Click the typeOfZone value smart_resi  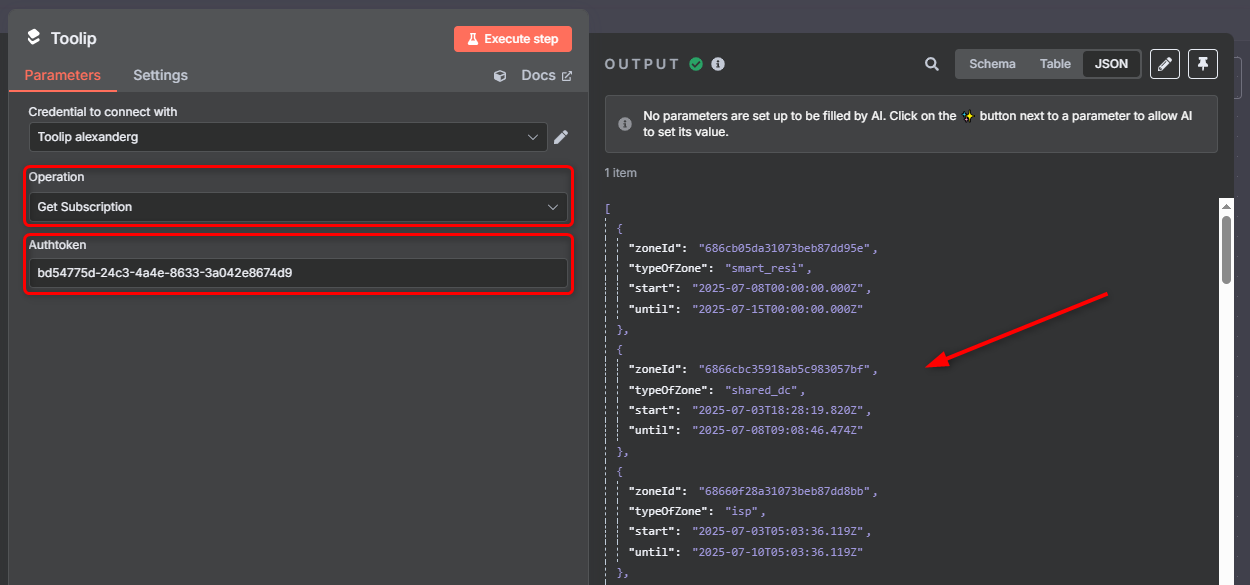coord(768,268)
